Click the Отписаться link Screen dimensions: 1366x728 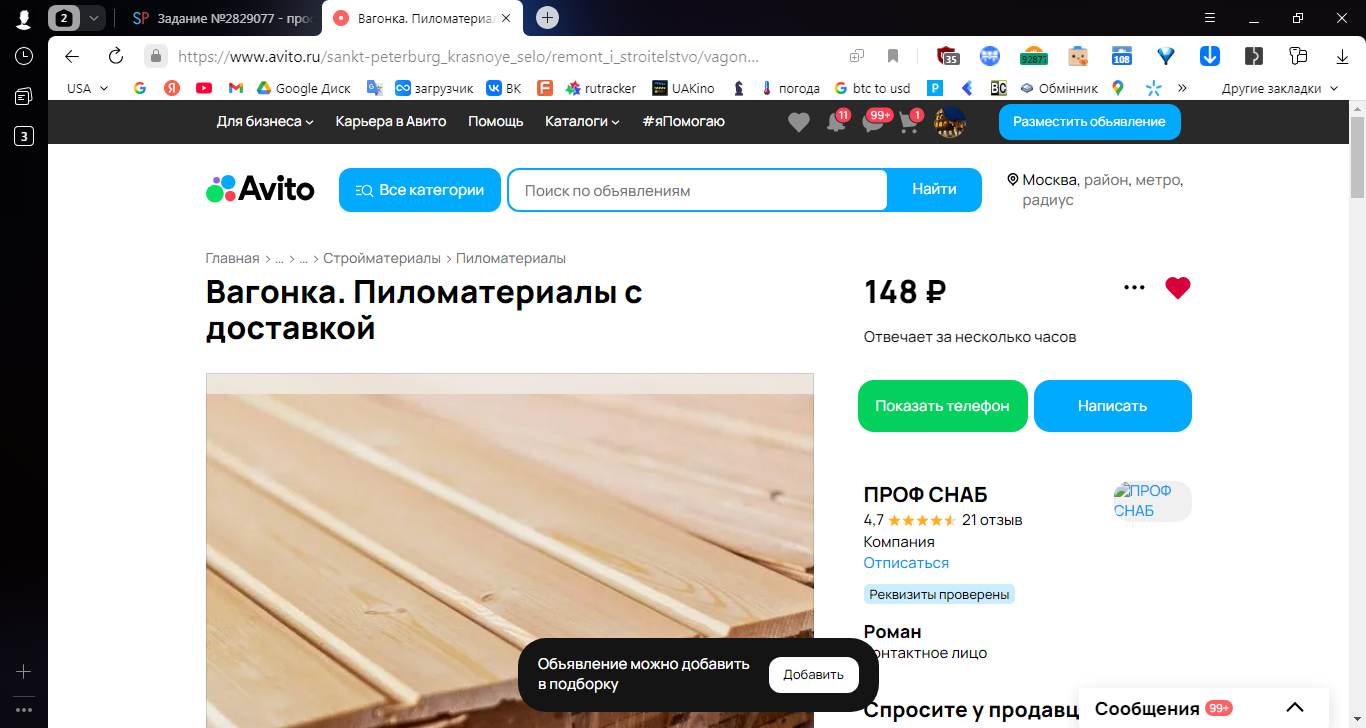(x=906, y=563)
